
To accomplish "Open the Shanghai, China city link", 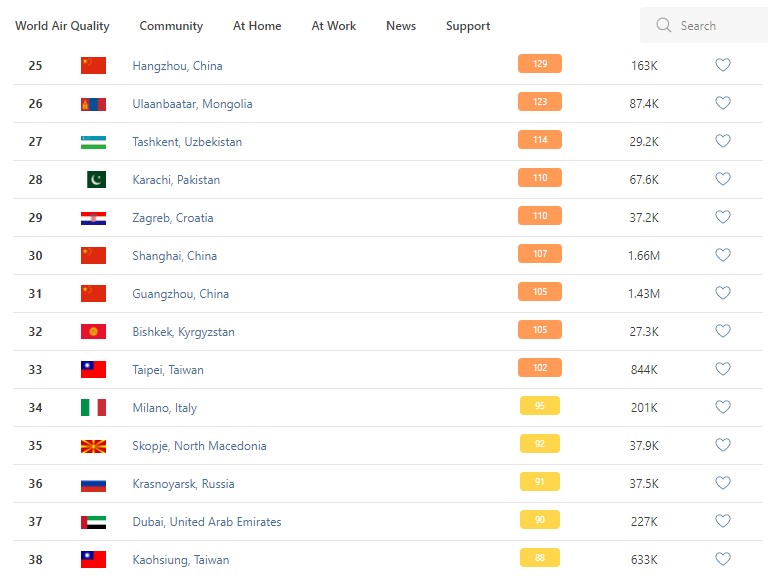I will pos(174,256).
